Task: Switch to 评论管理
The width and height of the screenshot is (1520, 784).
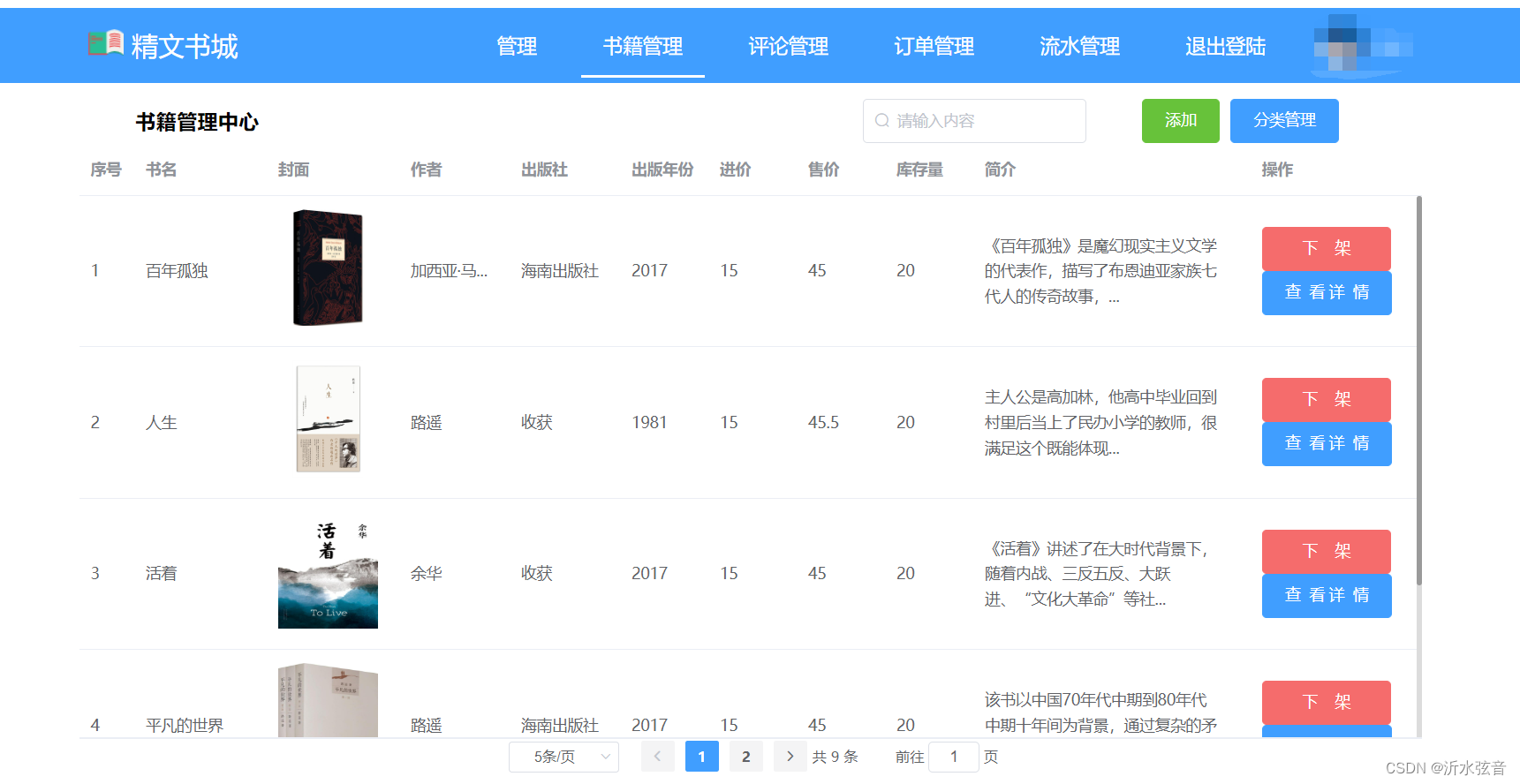Action: (x=789, y=46)
